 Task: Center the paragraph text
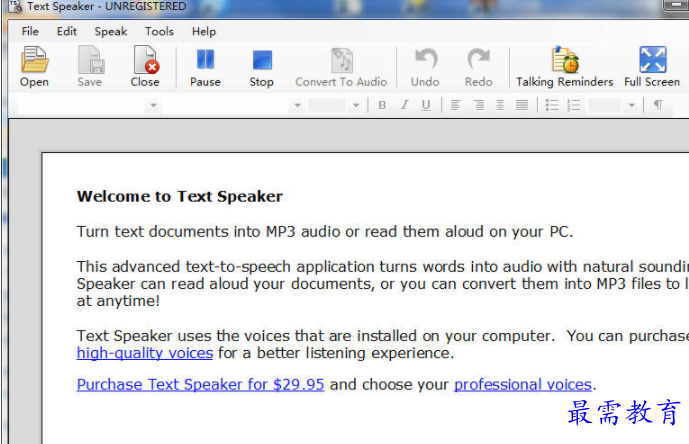(500, 105)
